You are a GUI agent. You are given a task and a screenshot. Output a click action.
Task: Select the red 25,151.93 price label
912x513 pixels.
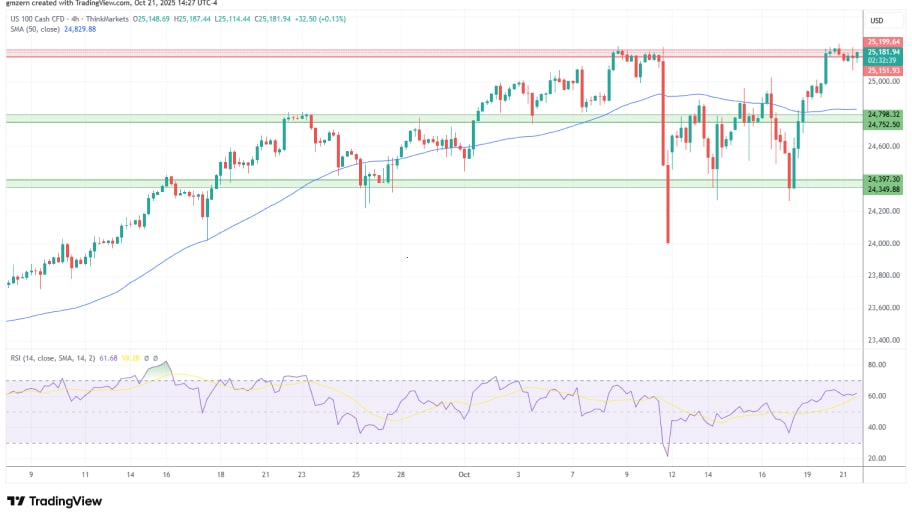pos(883,71)
